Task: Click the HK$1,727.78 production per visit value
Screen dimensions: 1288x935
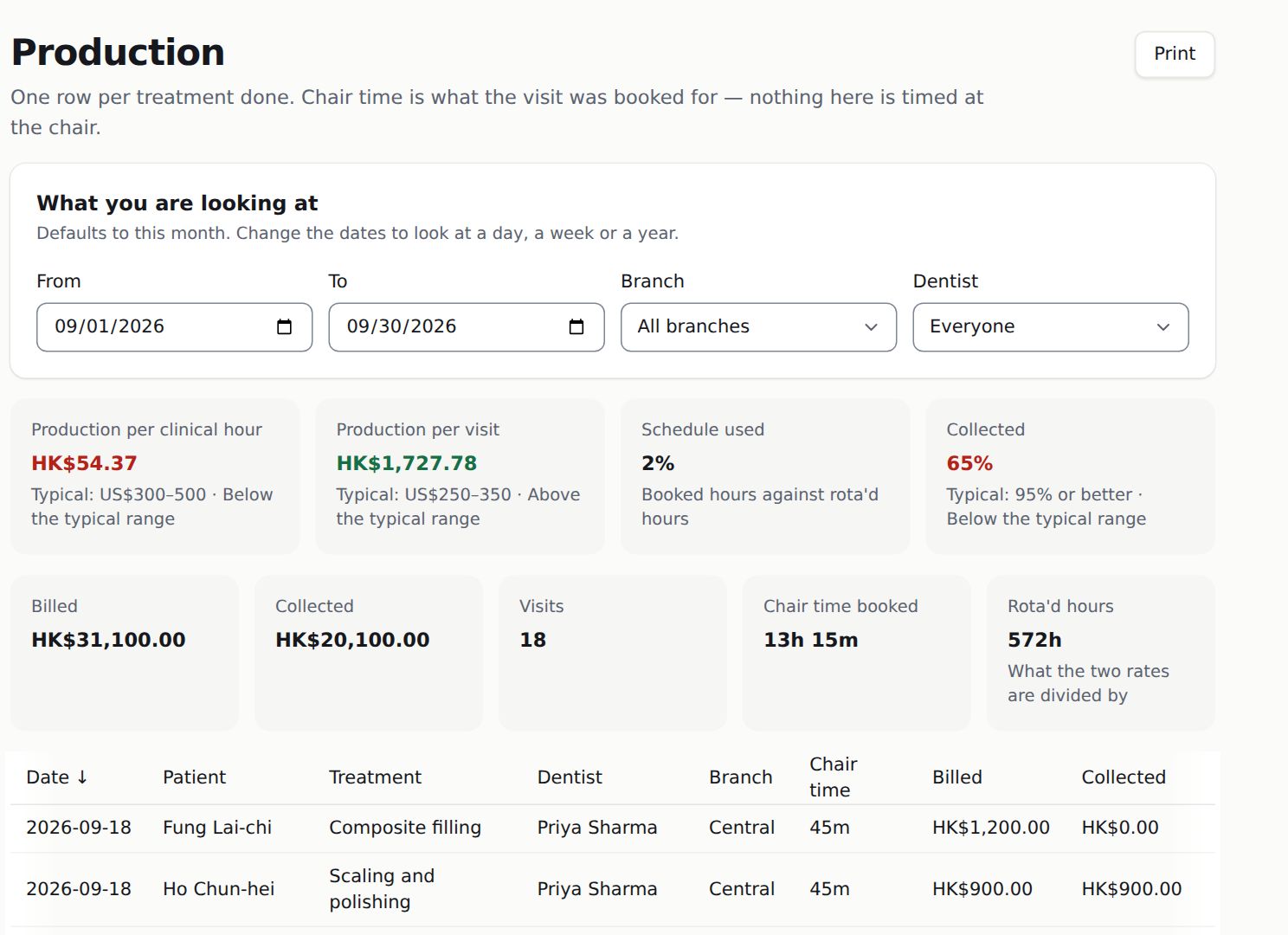Action: coord(407,463)
